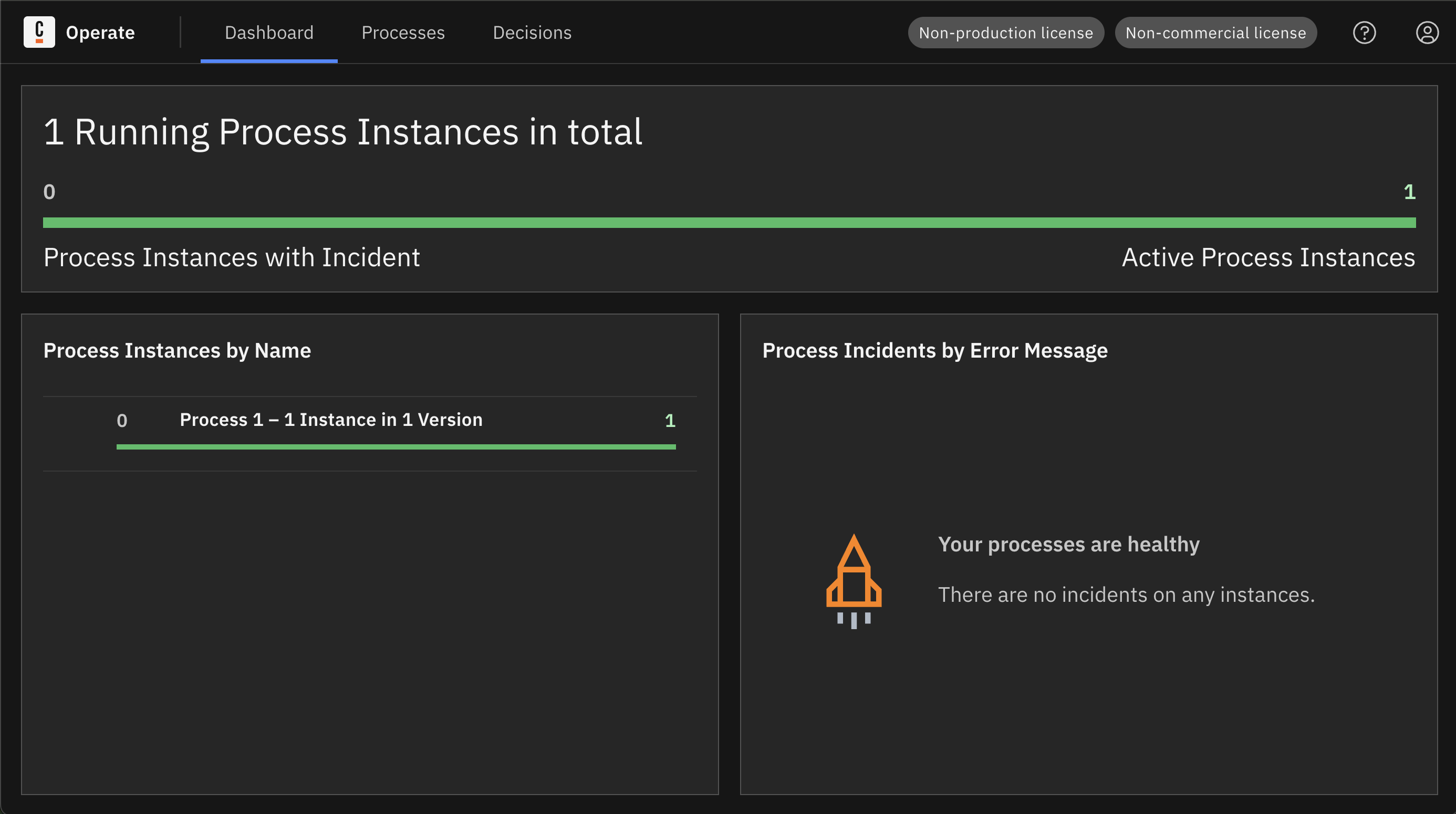The width and height of the screenshot is (1456, 814).
Task: Click the Active Process Instances label
Action: [1268, 257]
